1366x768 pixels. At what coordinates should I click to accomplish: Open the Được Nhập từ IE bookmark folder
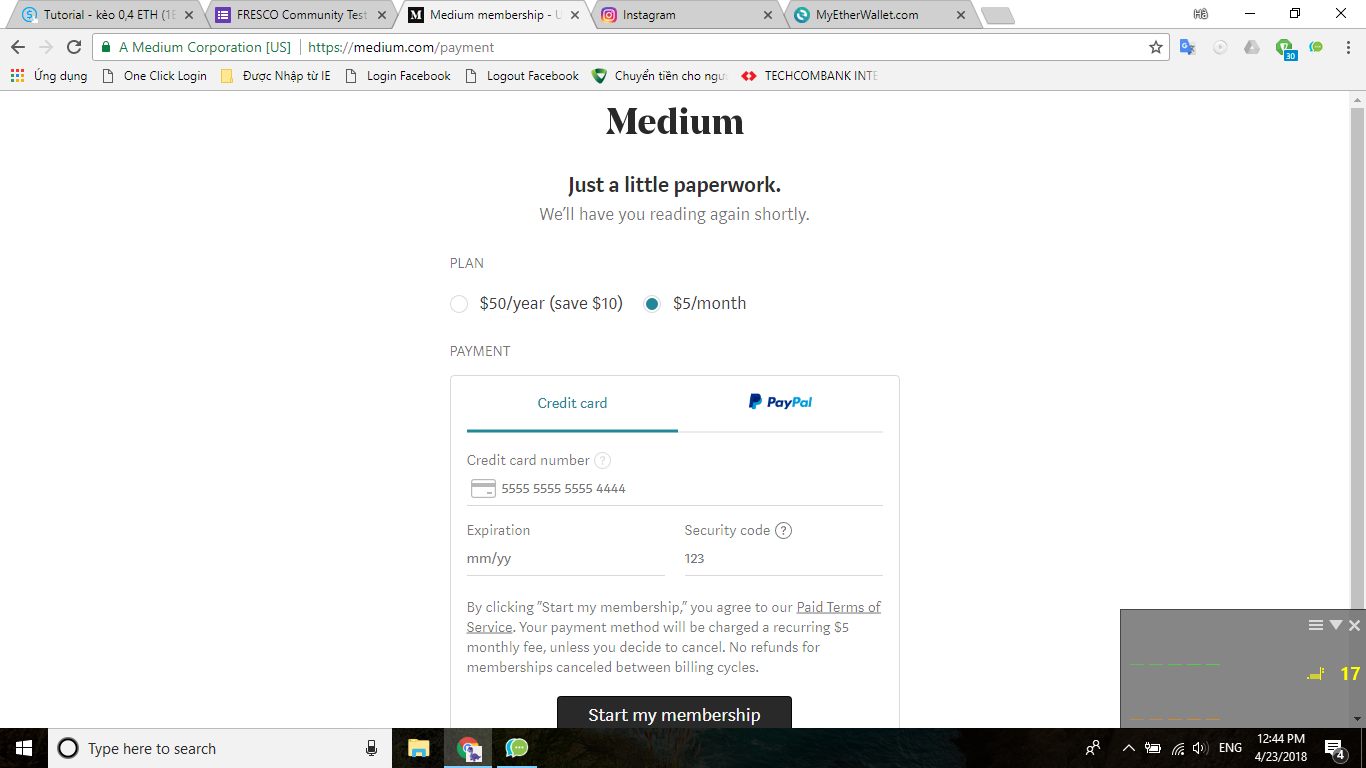(x=275, y=76)
